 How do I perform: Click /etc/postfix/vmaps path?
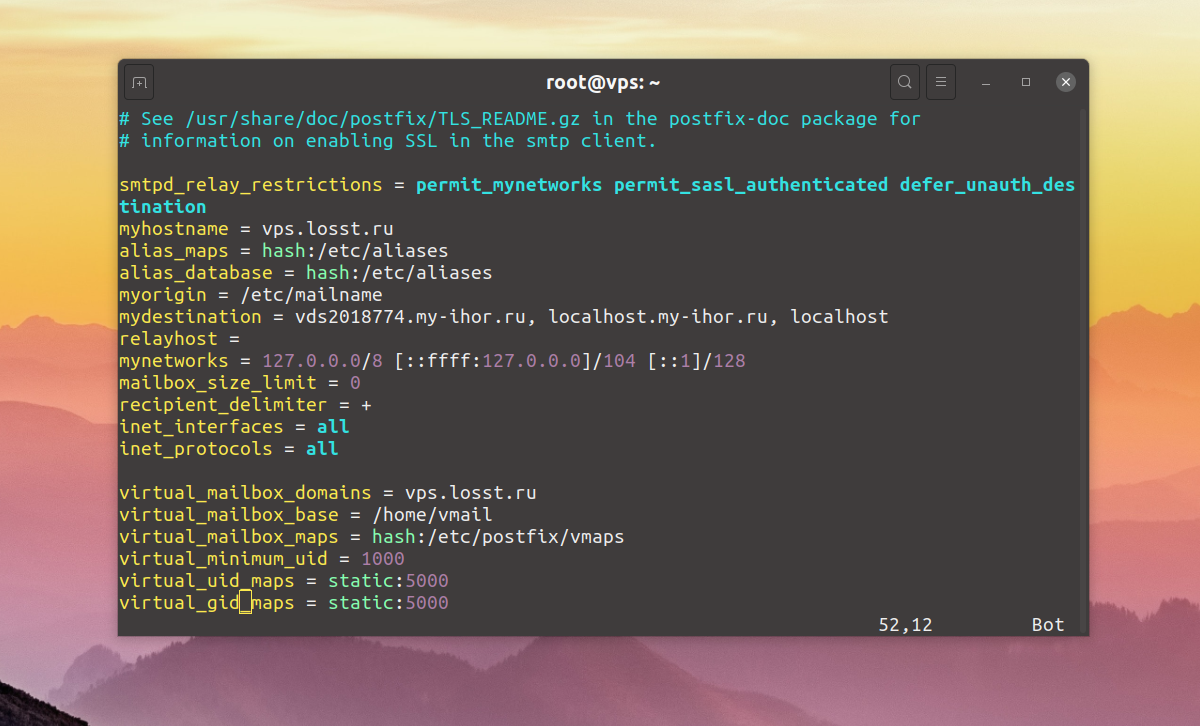[x=525, y=537]
